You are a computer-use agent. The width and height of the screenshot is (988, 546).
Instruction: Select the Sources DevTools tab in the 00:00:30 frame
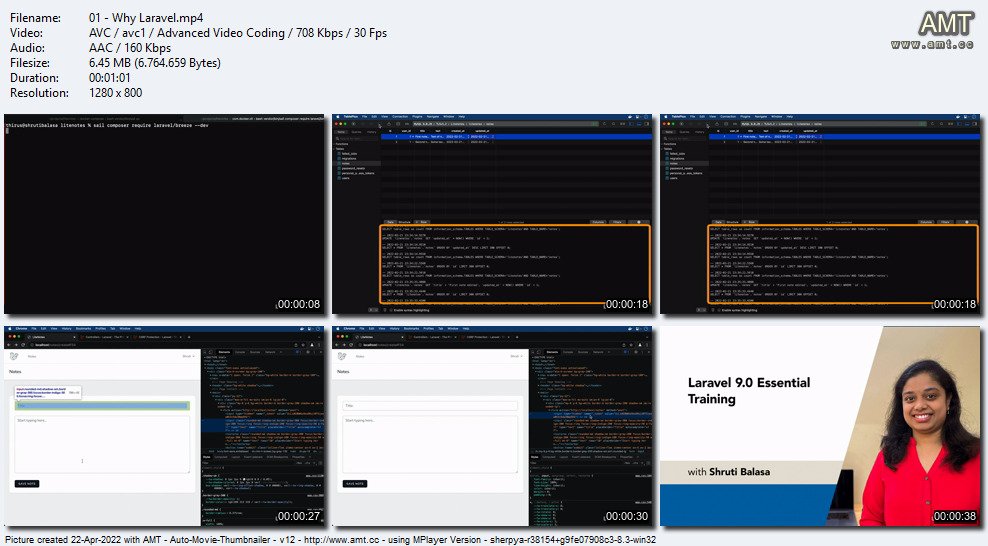point(583,352)
